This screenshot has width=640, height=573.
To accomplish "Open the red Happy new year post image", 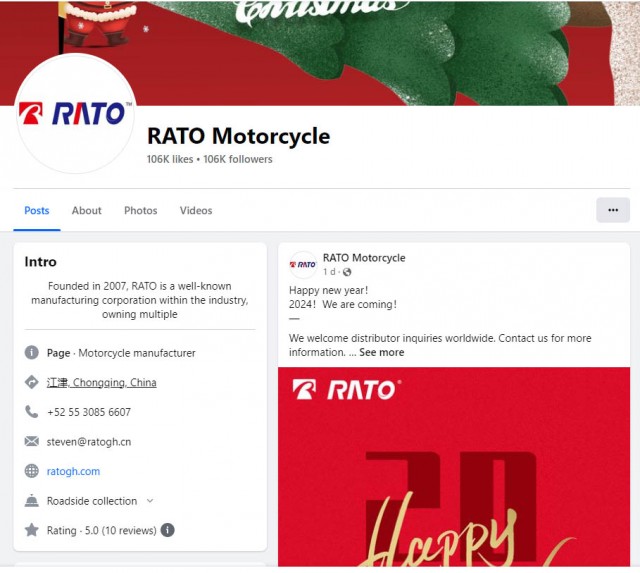I will click(x=454, y=466).
